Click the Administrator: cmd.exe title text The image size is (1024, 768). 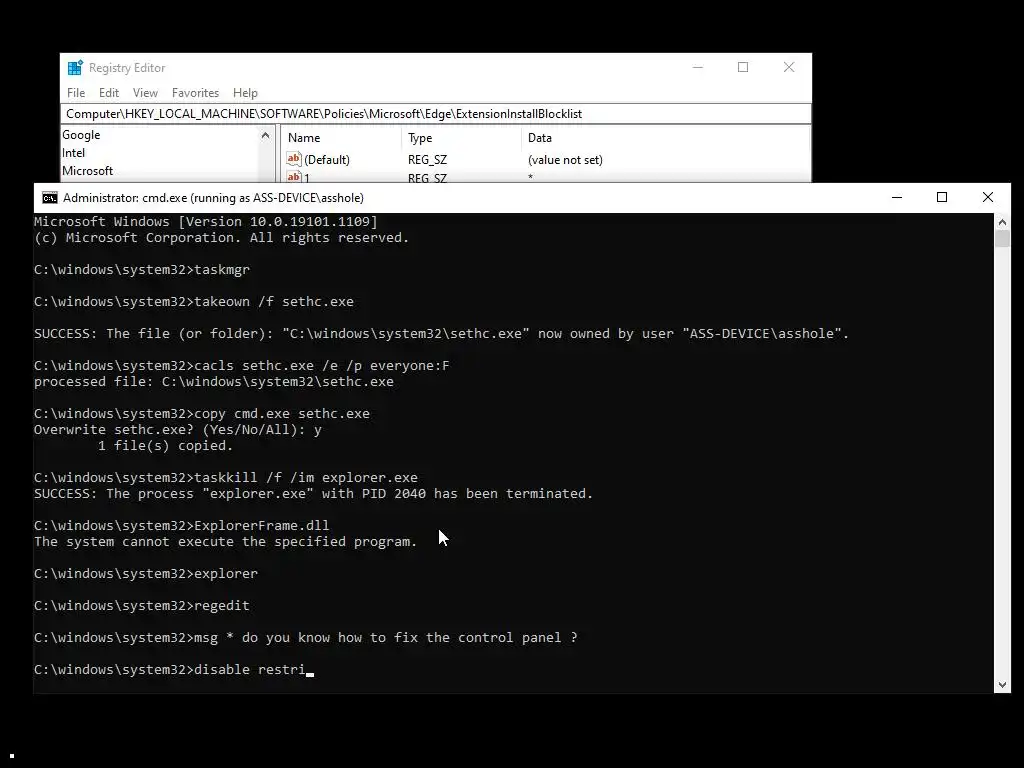[x=213, y=198]
